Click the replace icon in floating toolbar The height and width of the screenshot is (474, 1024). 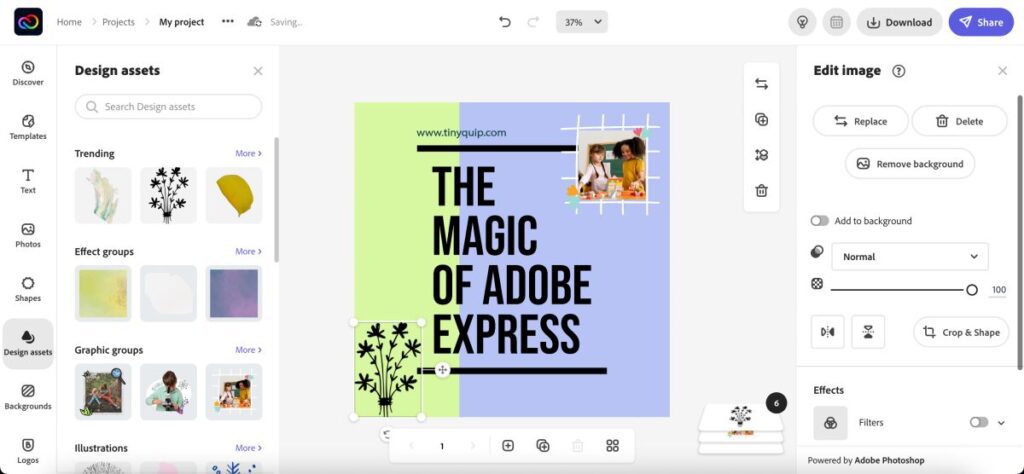(761, 84)
